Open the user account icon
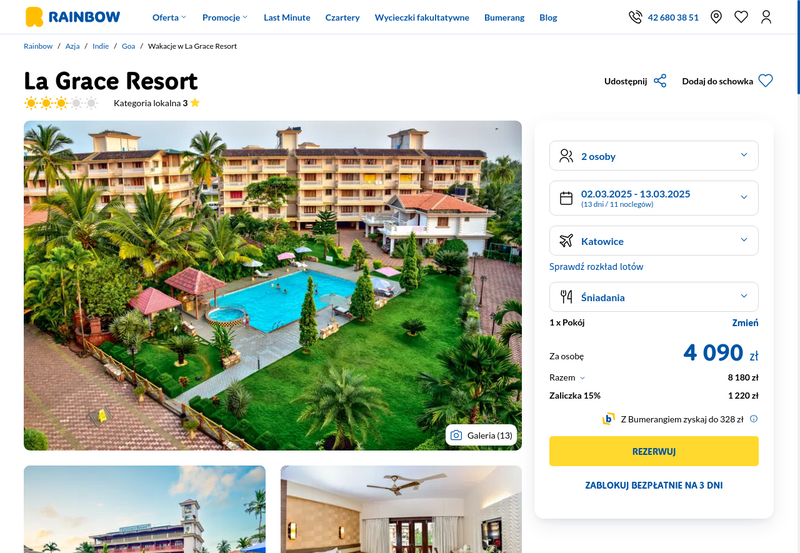Image resolution: width=800 pixels, height=553 pixels. coord(766,17)
